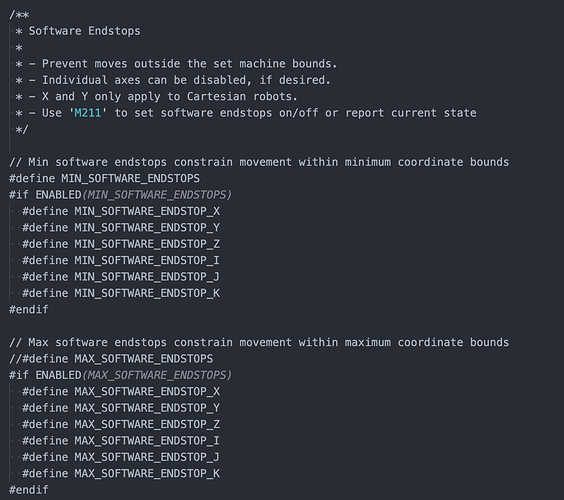Click the MAX_SOFTWARE_ENDSTOP_Z define
The width and height of the screenshot is (564, 500).
[121, 424]
